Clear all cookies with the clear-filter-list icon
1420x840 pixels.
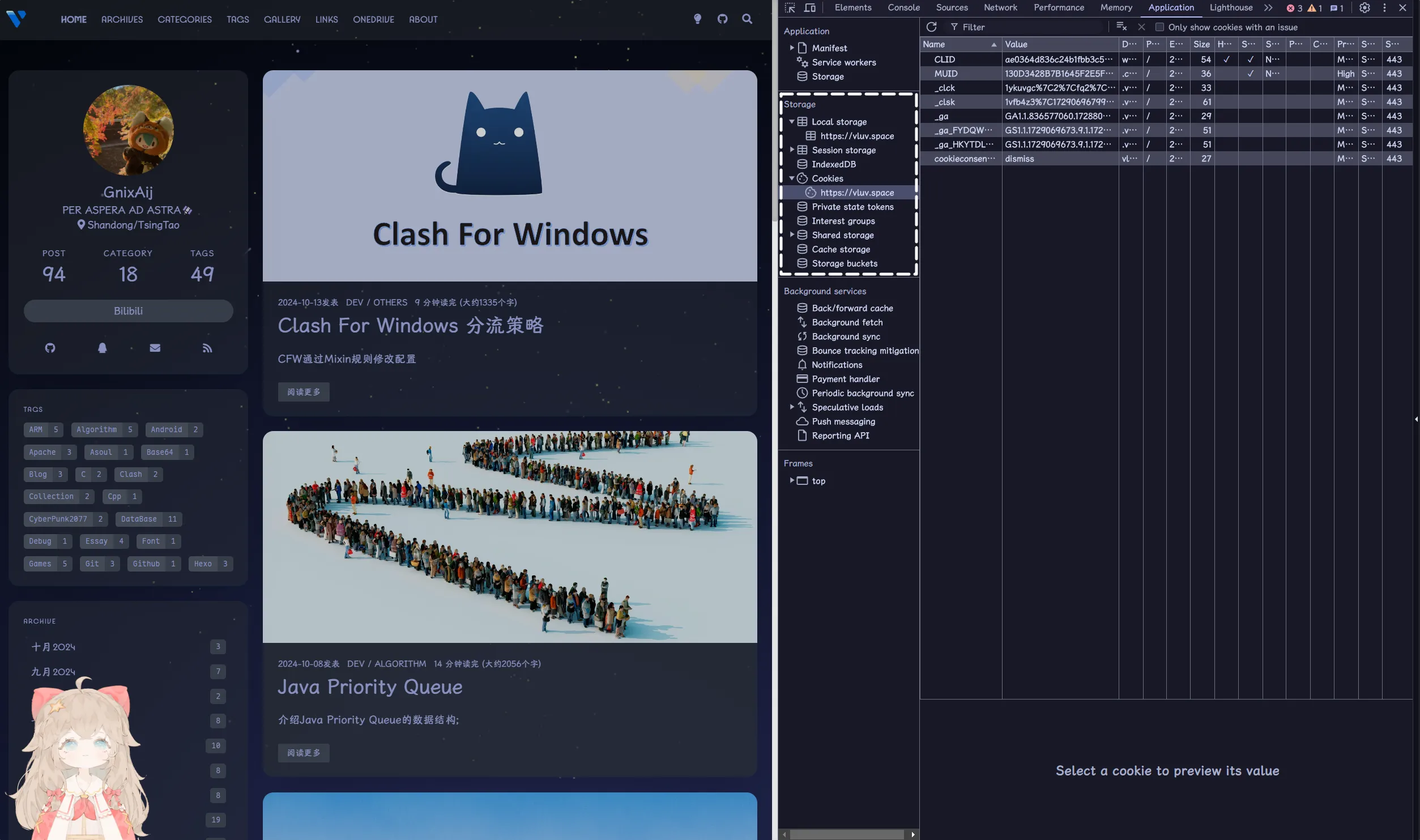tap(1121, 27)
